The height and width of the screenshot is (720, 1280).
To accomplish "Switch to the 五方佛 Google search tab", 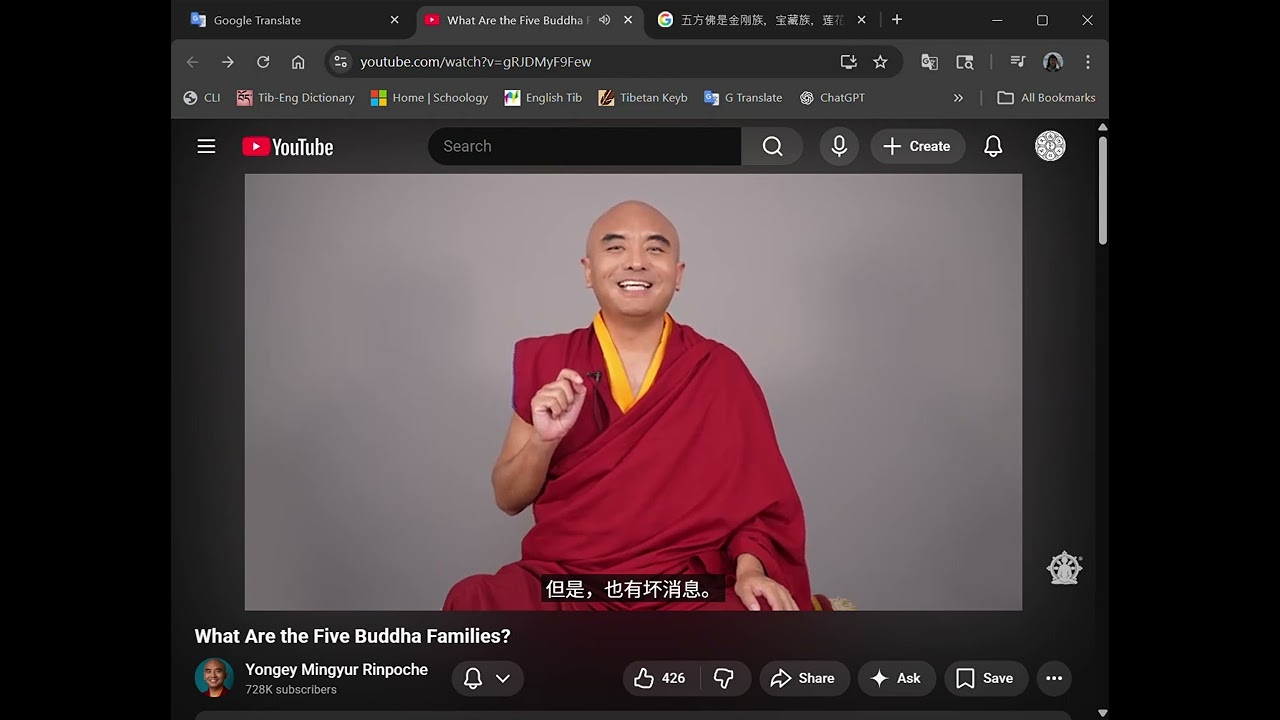I will 762,20.
